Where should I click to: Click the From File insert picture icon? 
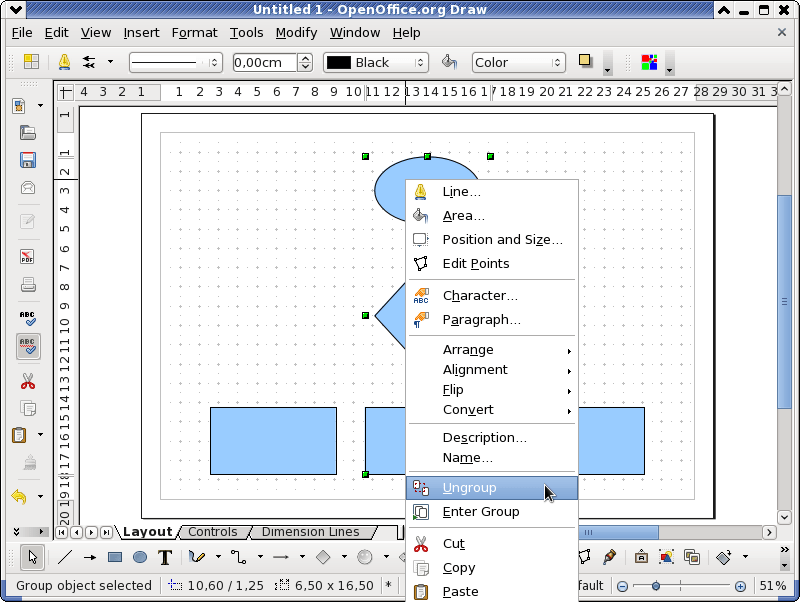[x=666, y=557]
